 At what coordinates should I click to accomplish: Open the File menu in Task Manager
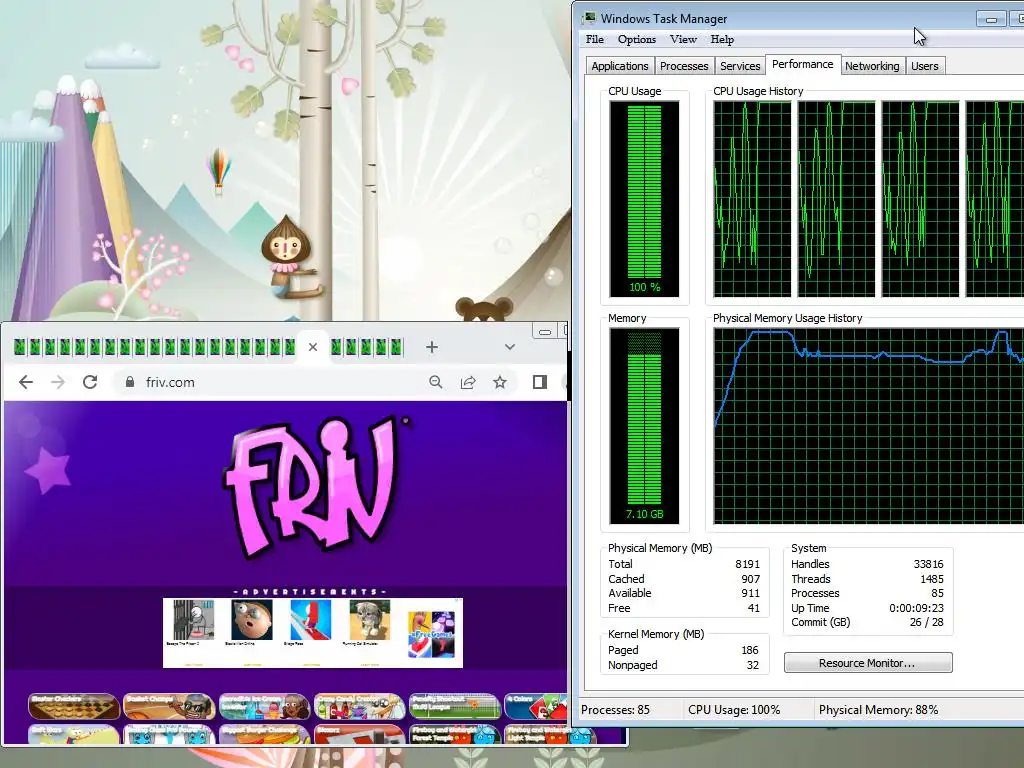click(594, 39)
